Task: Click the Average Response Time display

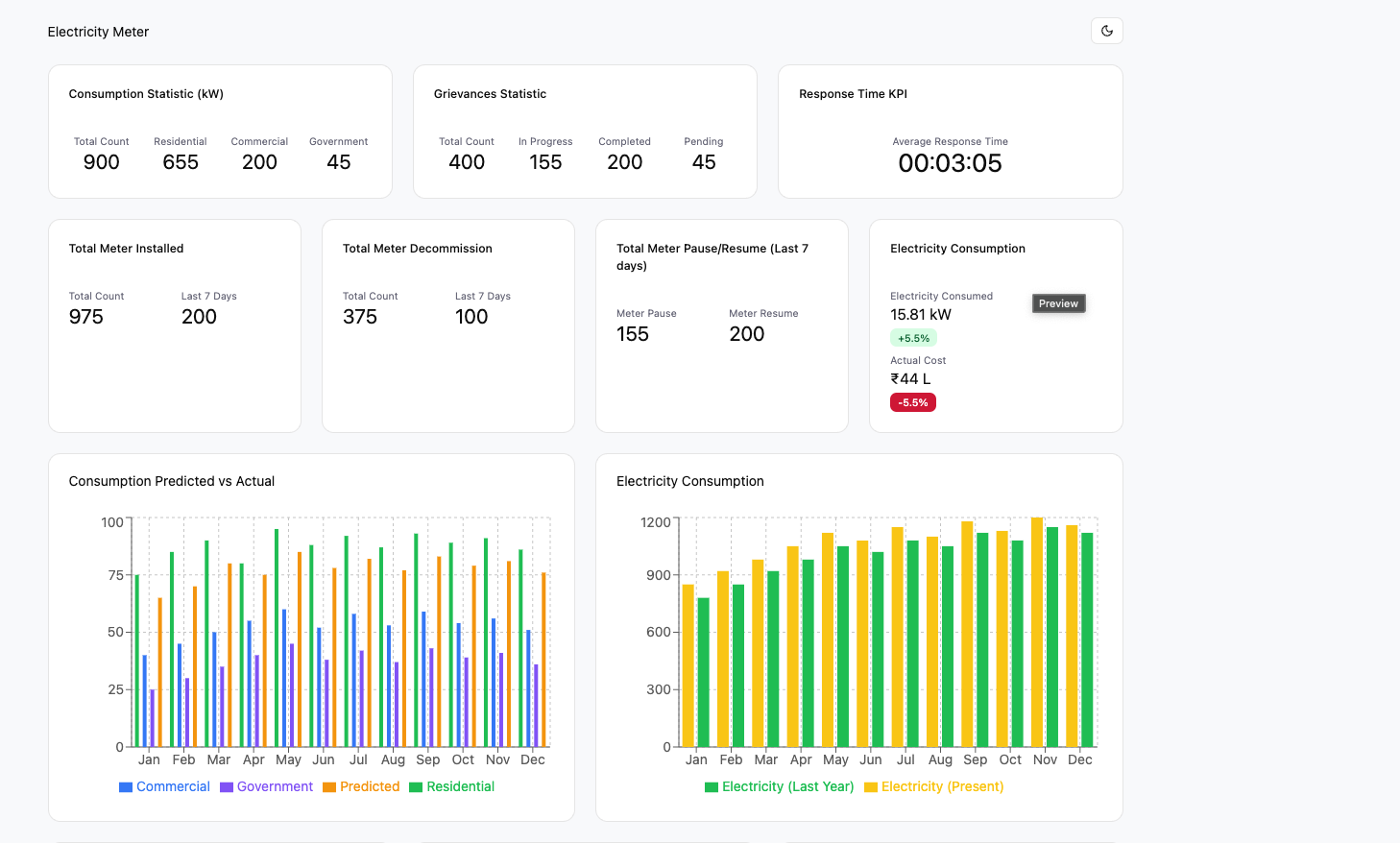Action: coord(950,162)
